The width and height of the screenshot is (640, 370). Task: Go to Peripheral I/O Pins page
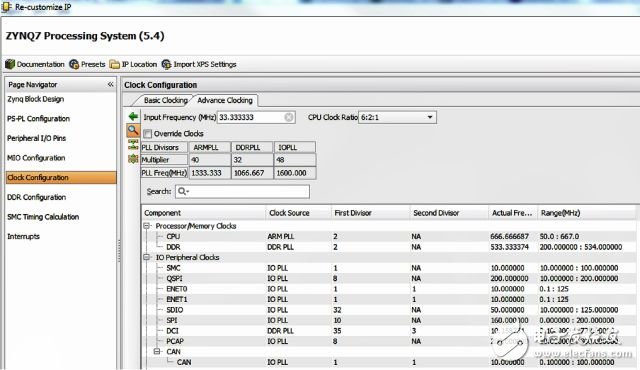click(x=36, y=138)
